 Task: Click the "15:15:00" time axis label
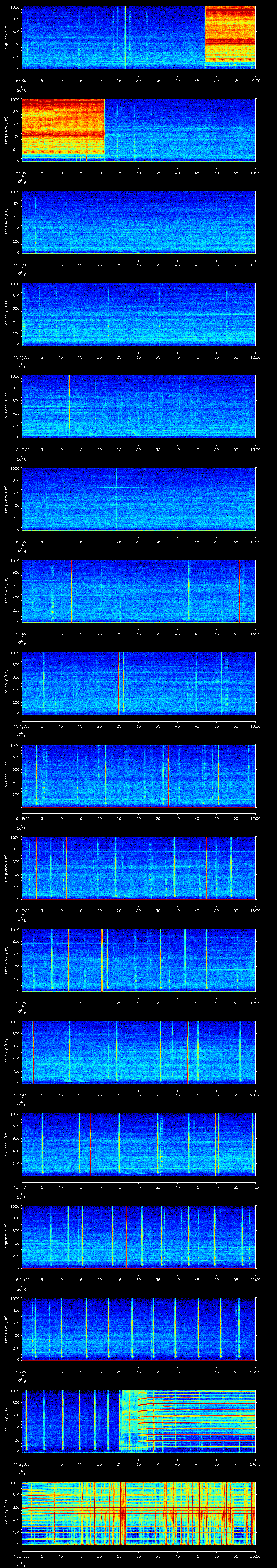[x=21, y=726]
